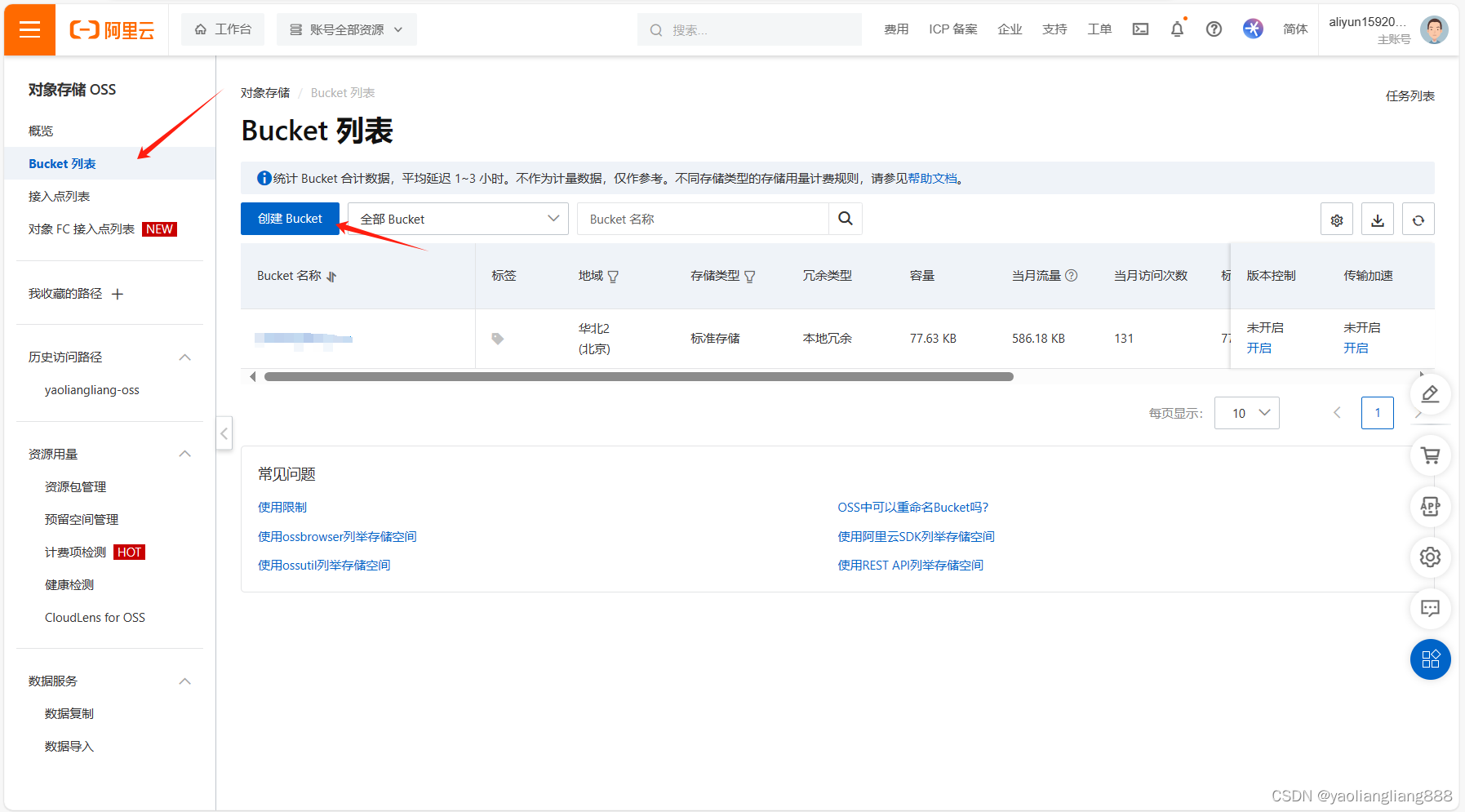The image size is (1465, 812).
Task: Open the table column settings gear
Action: [1337, 220]
